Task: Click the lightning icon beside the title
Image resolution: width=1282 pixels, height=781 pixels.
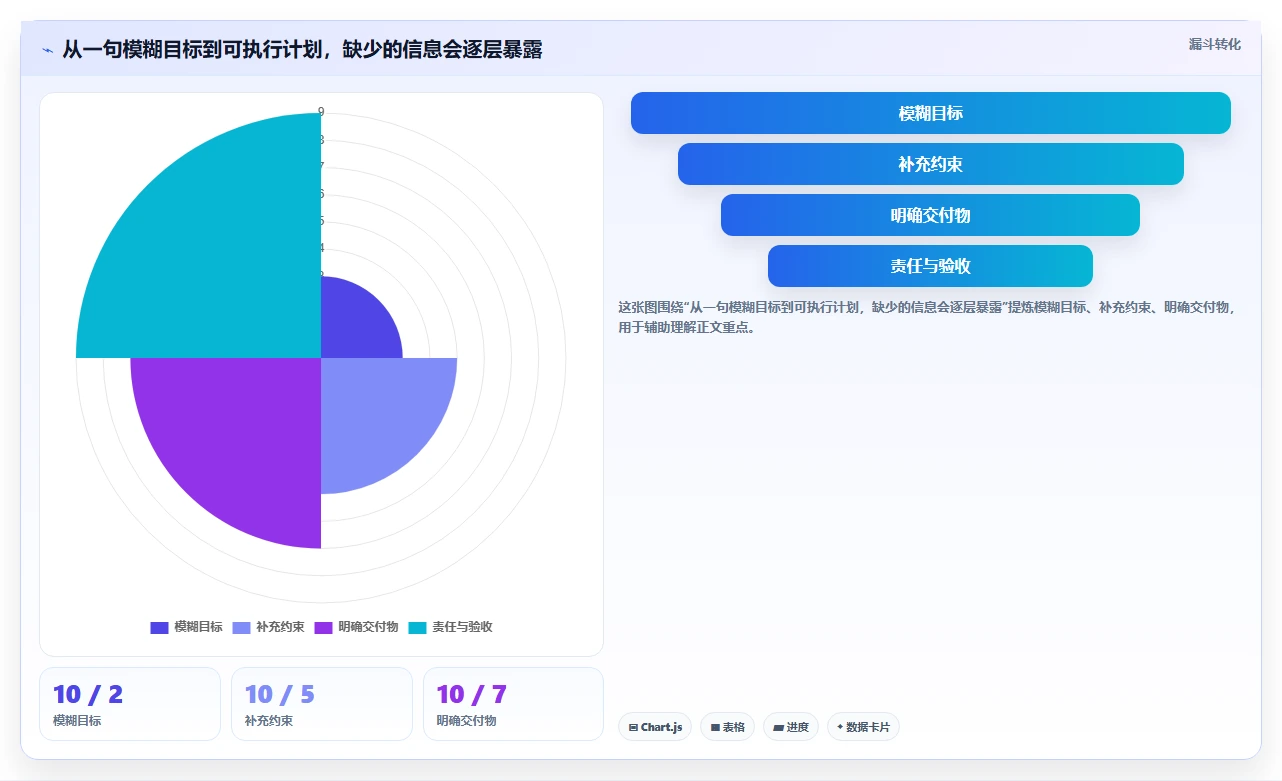Action: click(x=47, y=50)
